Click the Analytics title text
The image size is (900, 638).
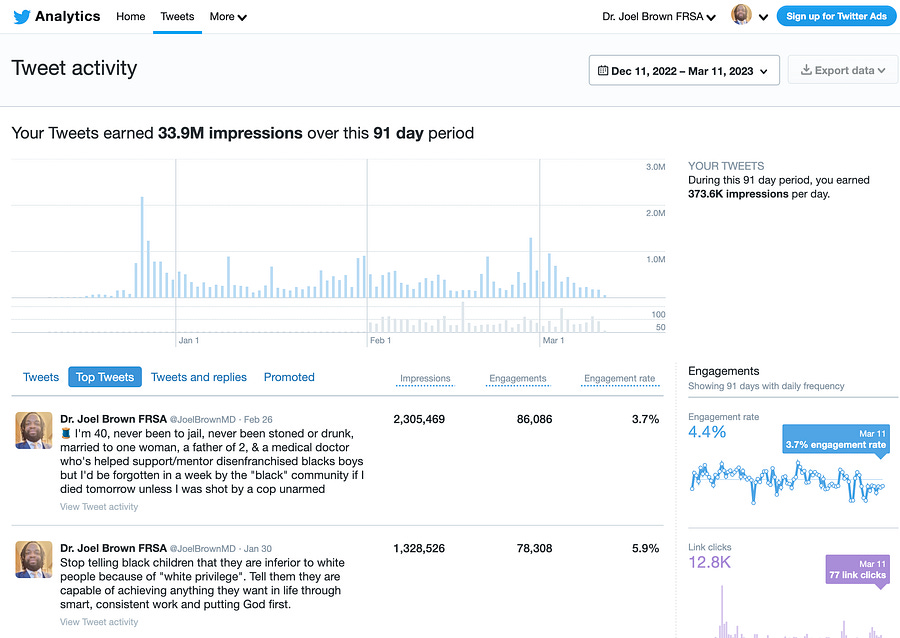68,17
